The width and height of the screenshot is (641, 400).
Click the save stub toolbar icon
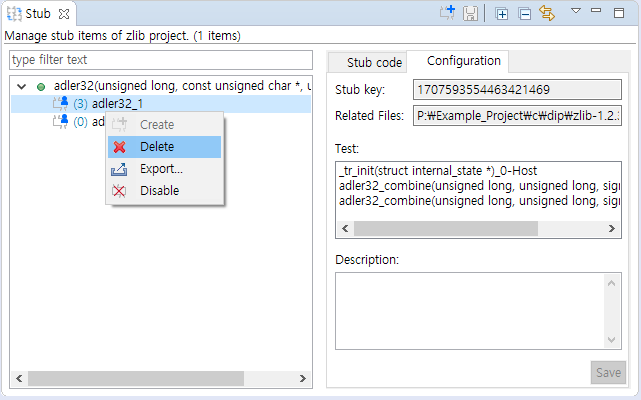tap(470, 13)
